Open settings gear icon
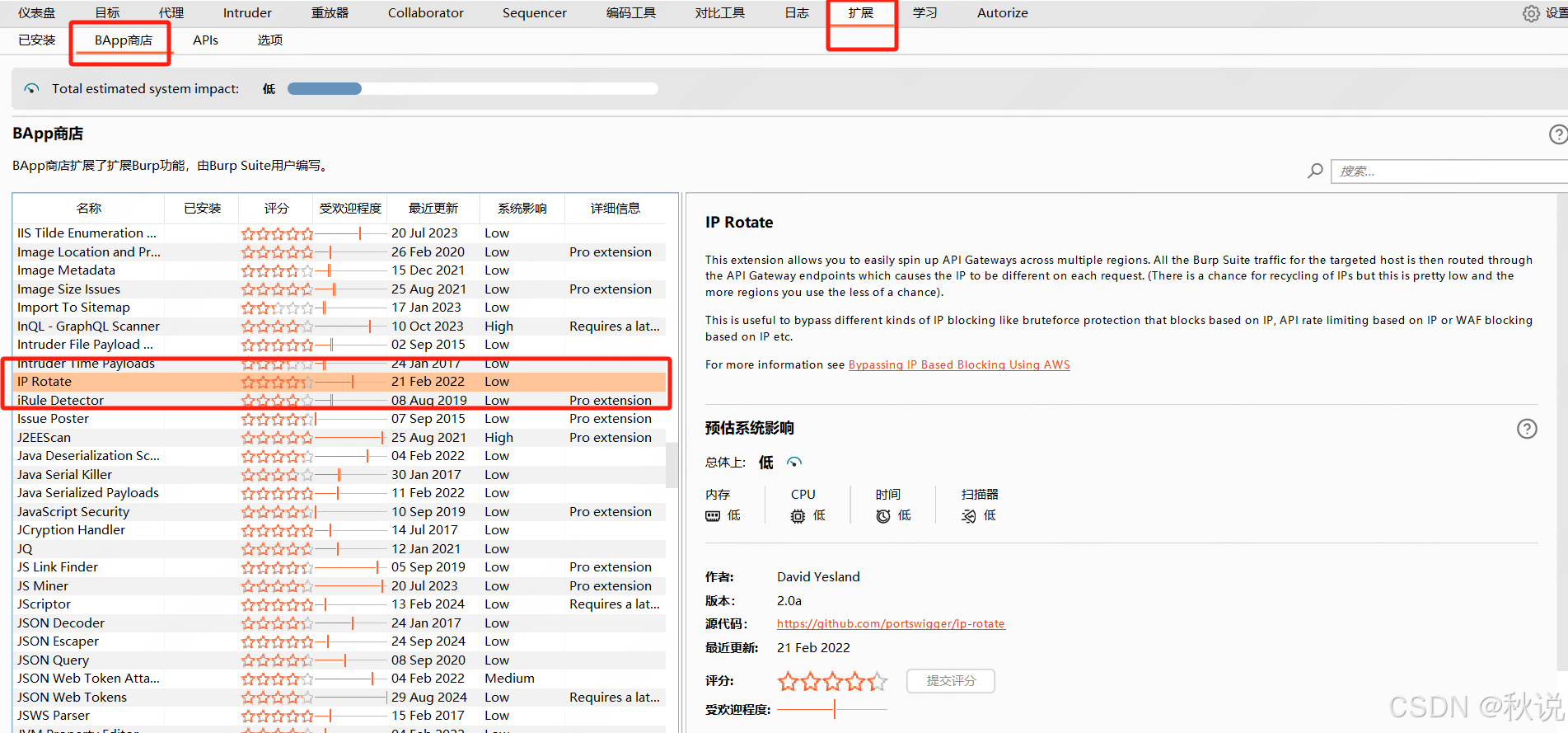 [1531, 13]
